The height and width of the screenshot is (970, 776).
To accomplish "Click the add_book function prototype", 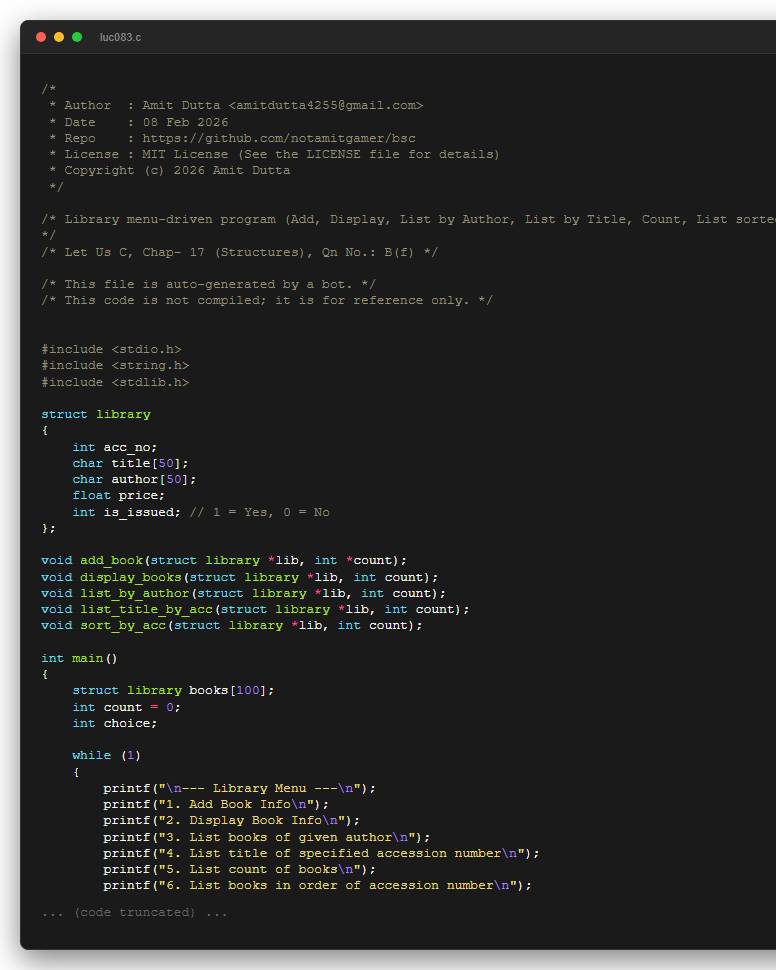I will point(224,560).
